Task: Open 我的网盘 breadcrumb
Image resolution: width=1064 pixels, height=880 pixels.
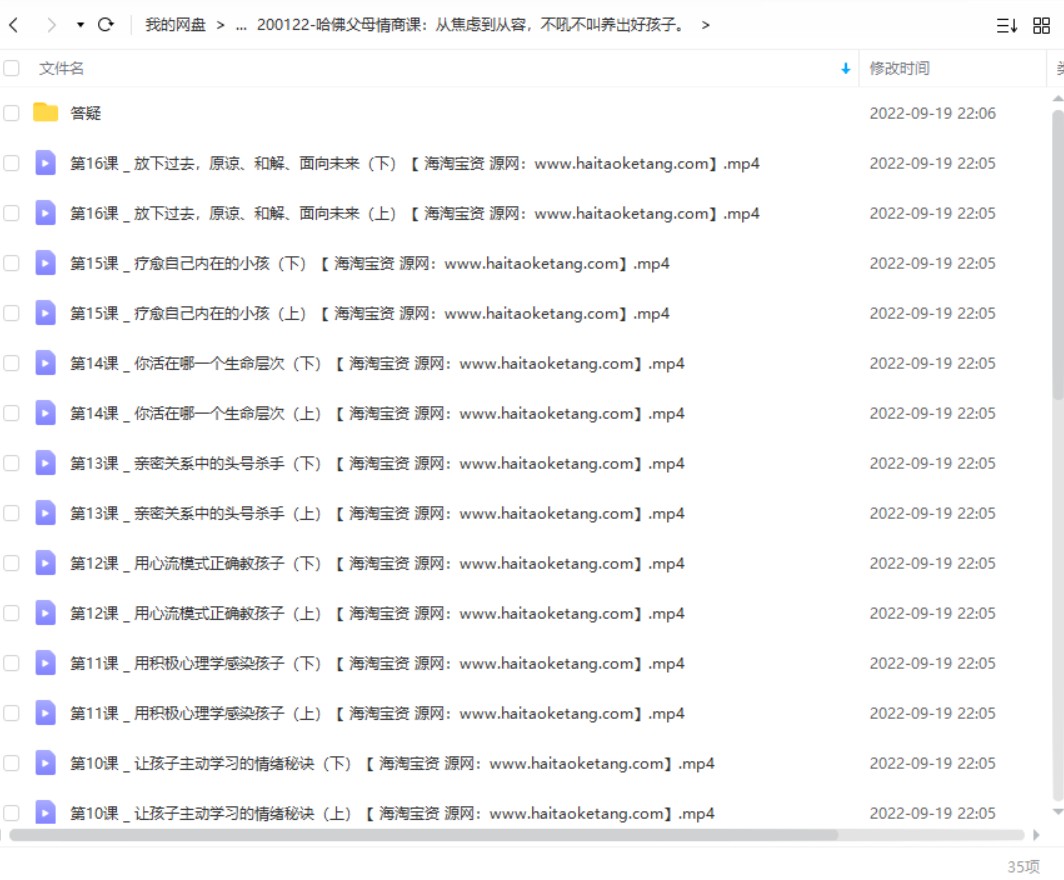Action: click(x=175, y=25)
